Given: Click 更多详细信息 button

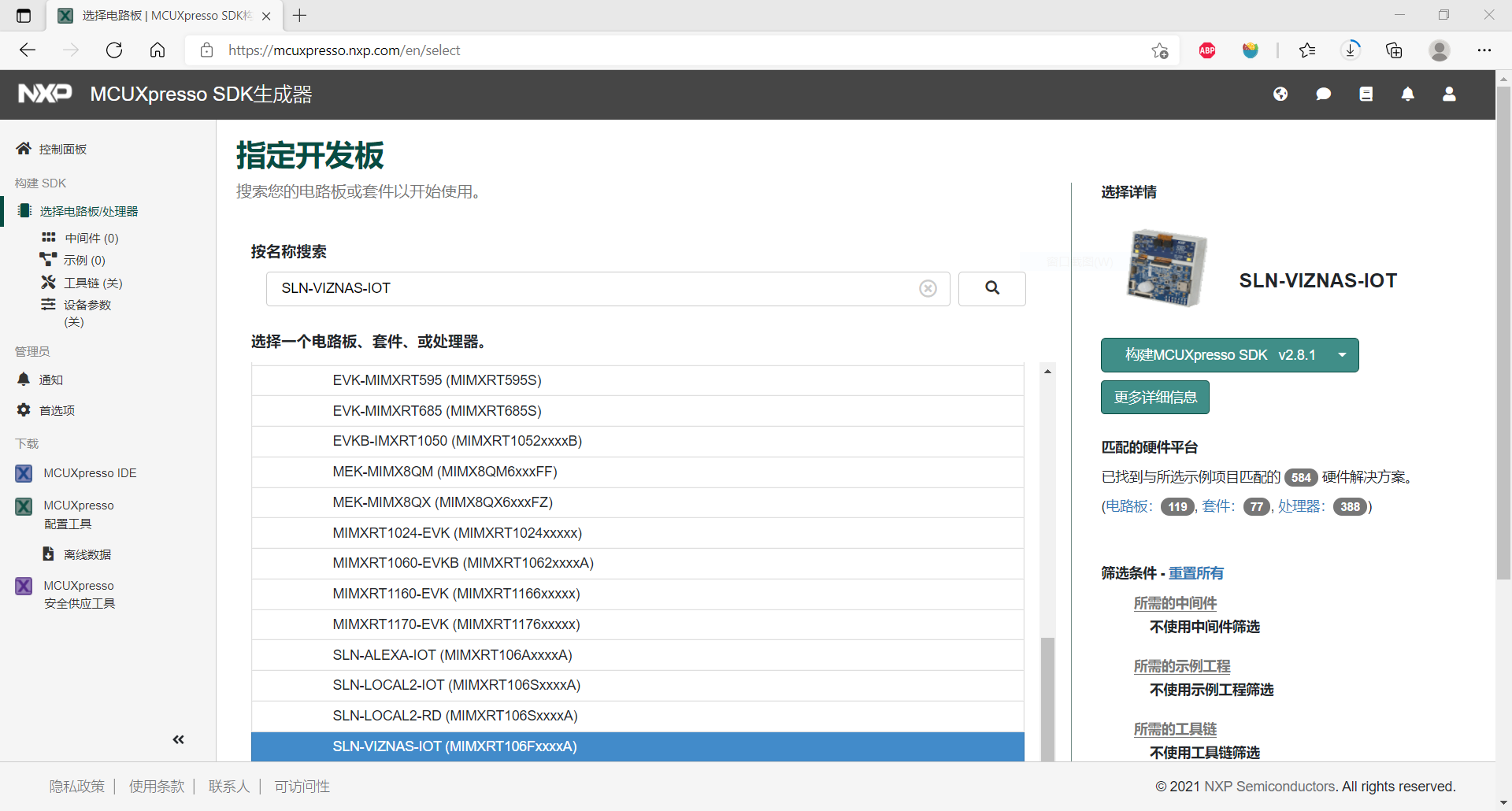Looking at the screenshot, I should click(1155, 398).
